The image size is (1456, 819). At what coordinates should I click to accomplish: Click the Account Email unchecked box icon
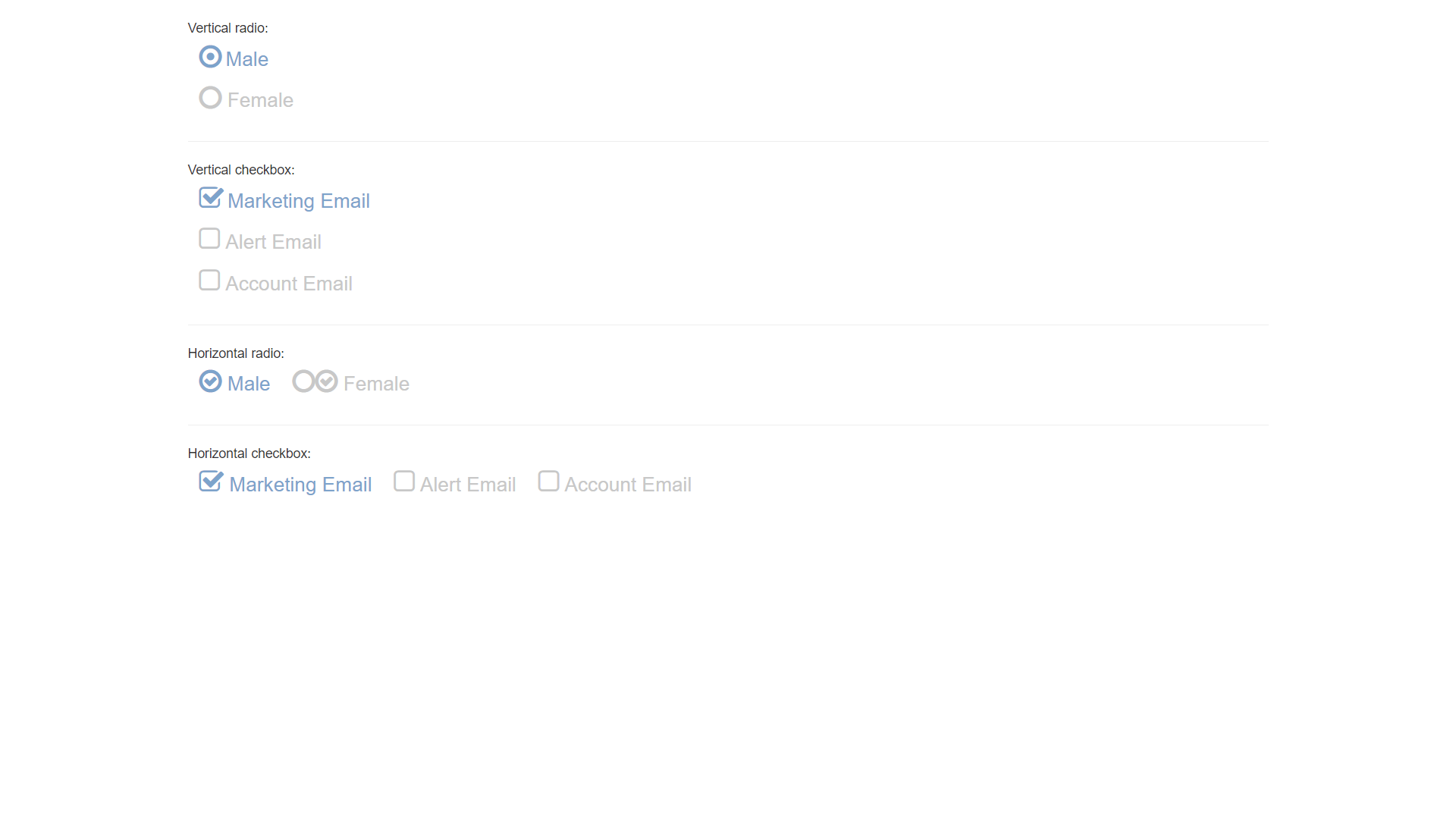click(210, 282)
